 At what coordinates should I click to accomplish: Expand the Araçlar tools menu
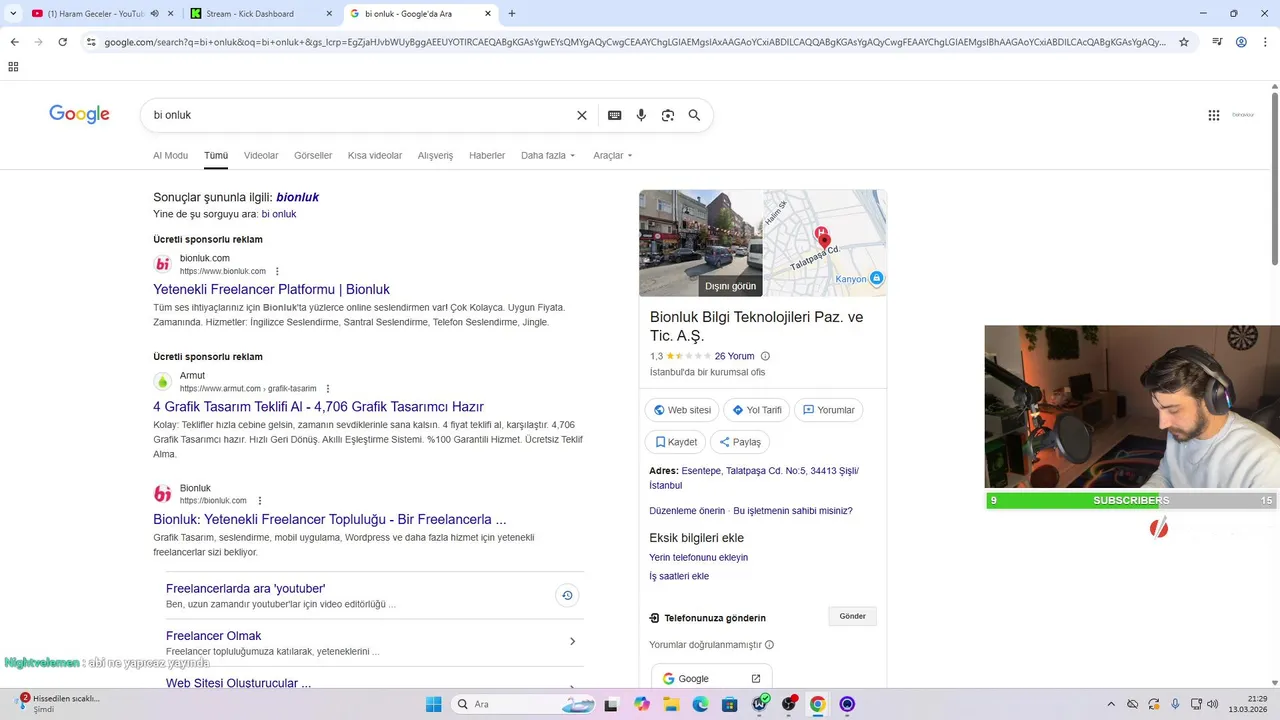pos(612,155)
